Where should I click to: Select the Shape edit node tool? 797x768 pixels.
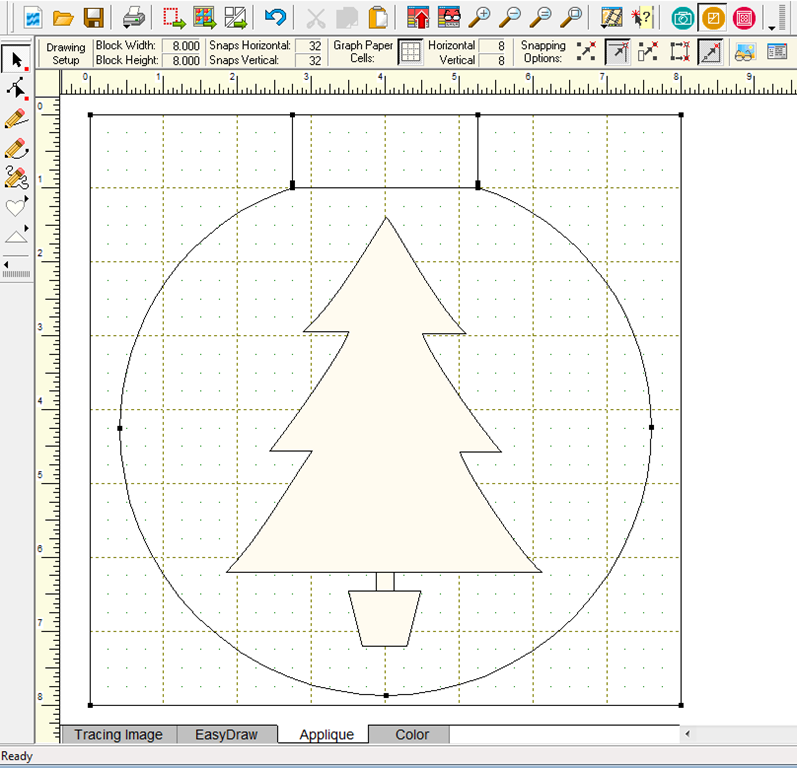coord(16,89)
